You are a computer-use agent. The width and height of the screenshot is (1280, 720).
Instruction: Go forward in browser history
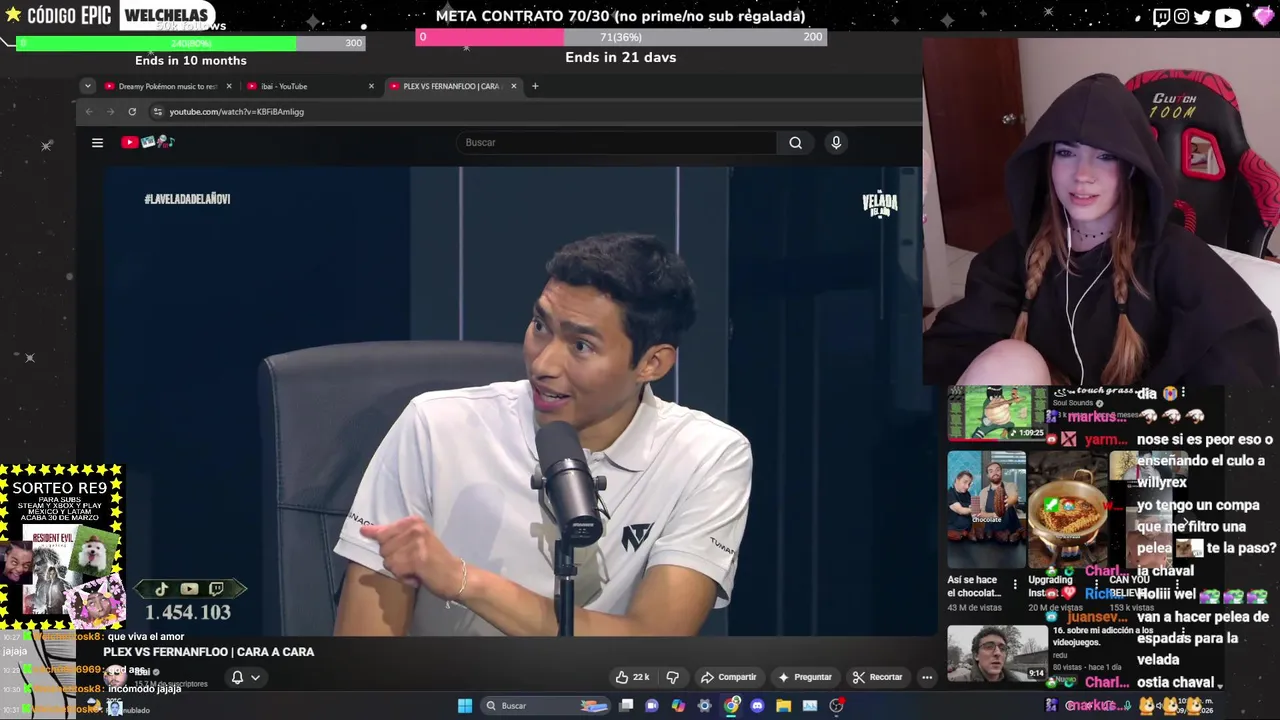click(x=110, y=111)
